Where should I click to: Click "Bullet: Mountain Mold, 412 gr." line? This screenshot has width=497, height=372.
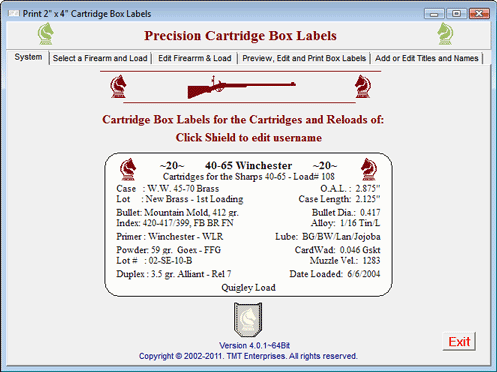[x=177, y=213]
